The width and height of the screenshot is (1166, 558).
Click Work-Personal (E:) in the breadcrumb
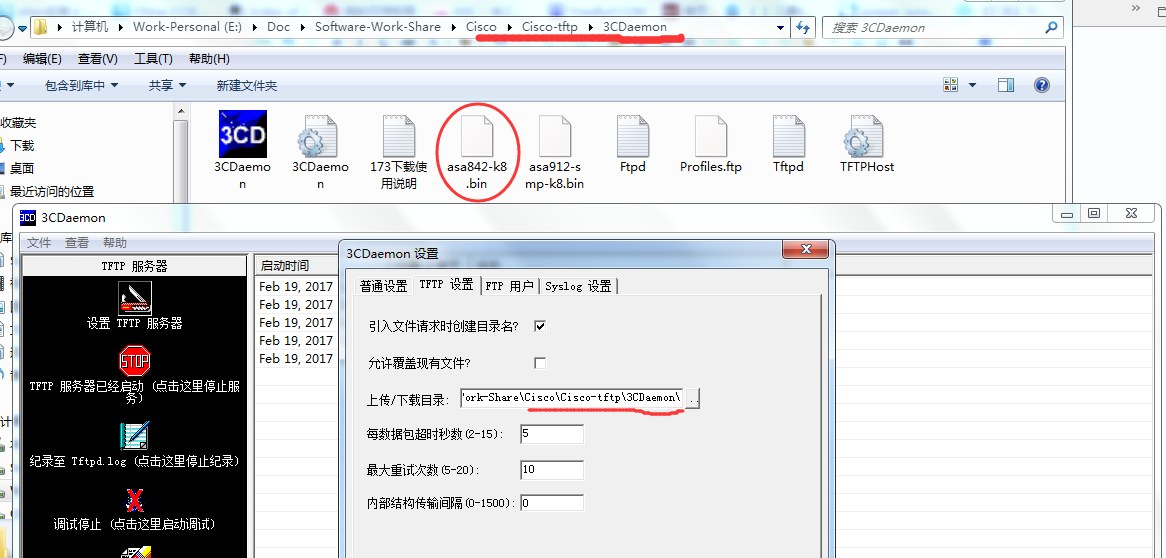click(187, 28)
